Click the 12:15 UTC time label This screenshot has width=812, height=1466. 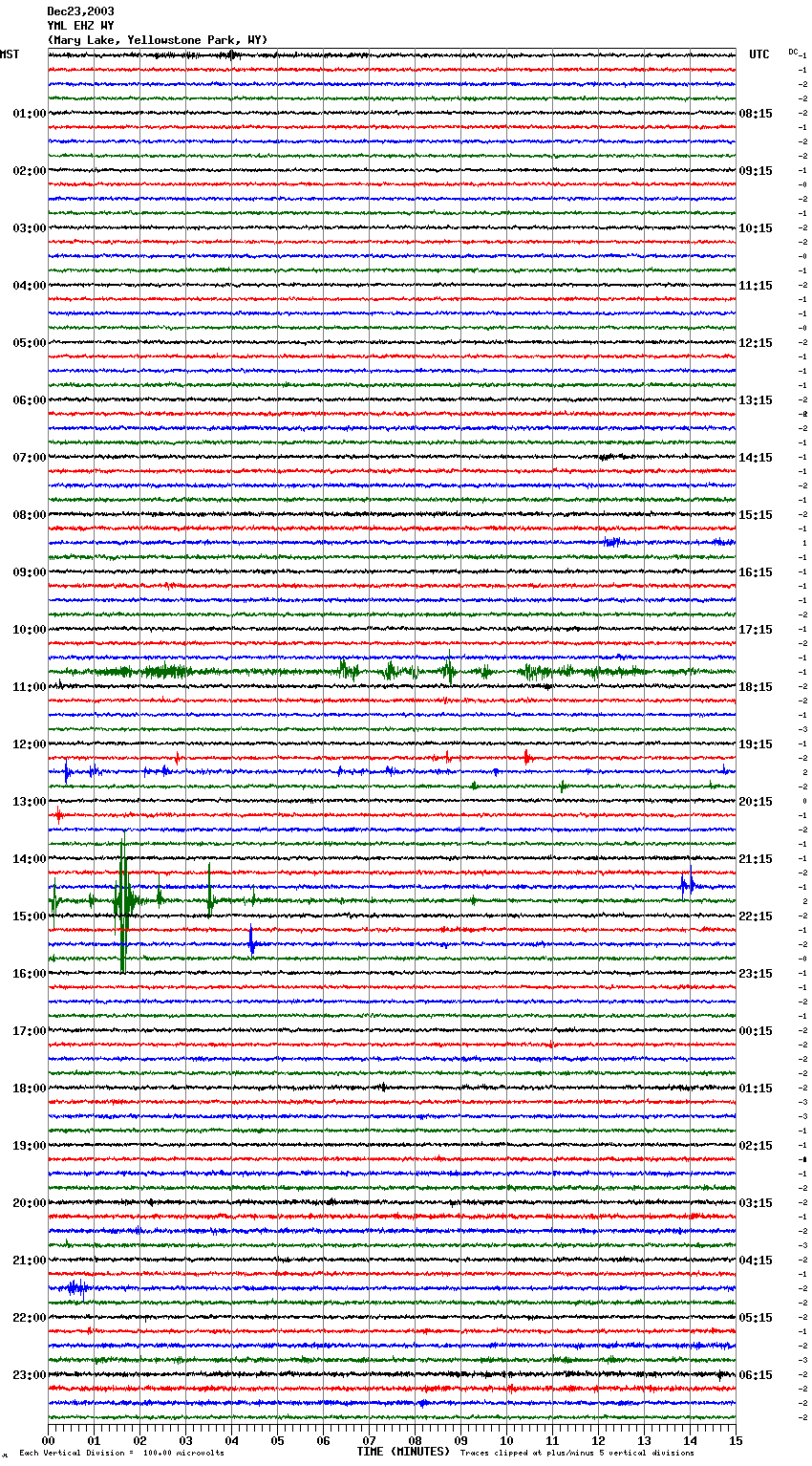(756, 343)
